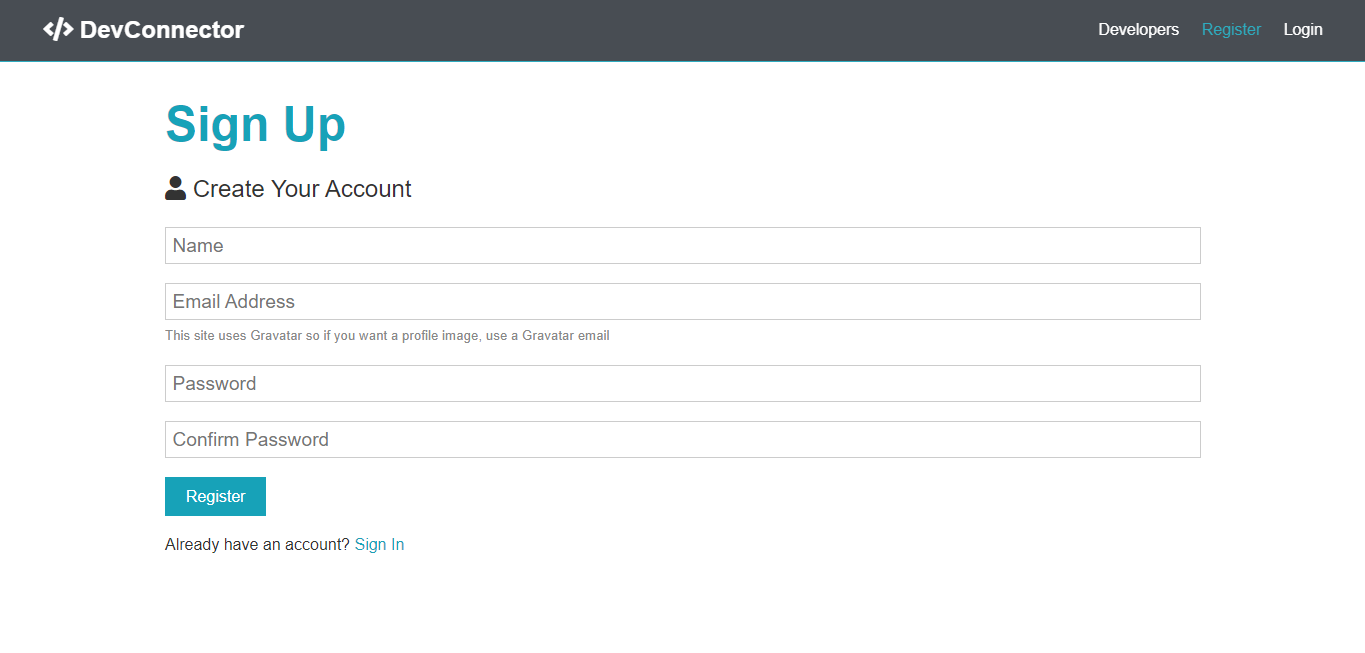The height and width of the screenshot is (653, 1365).
Task: Focus the Email Address input field
Action: click(x=682, y=301)
